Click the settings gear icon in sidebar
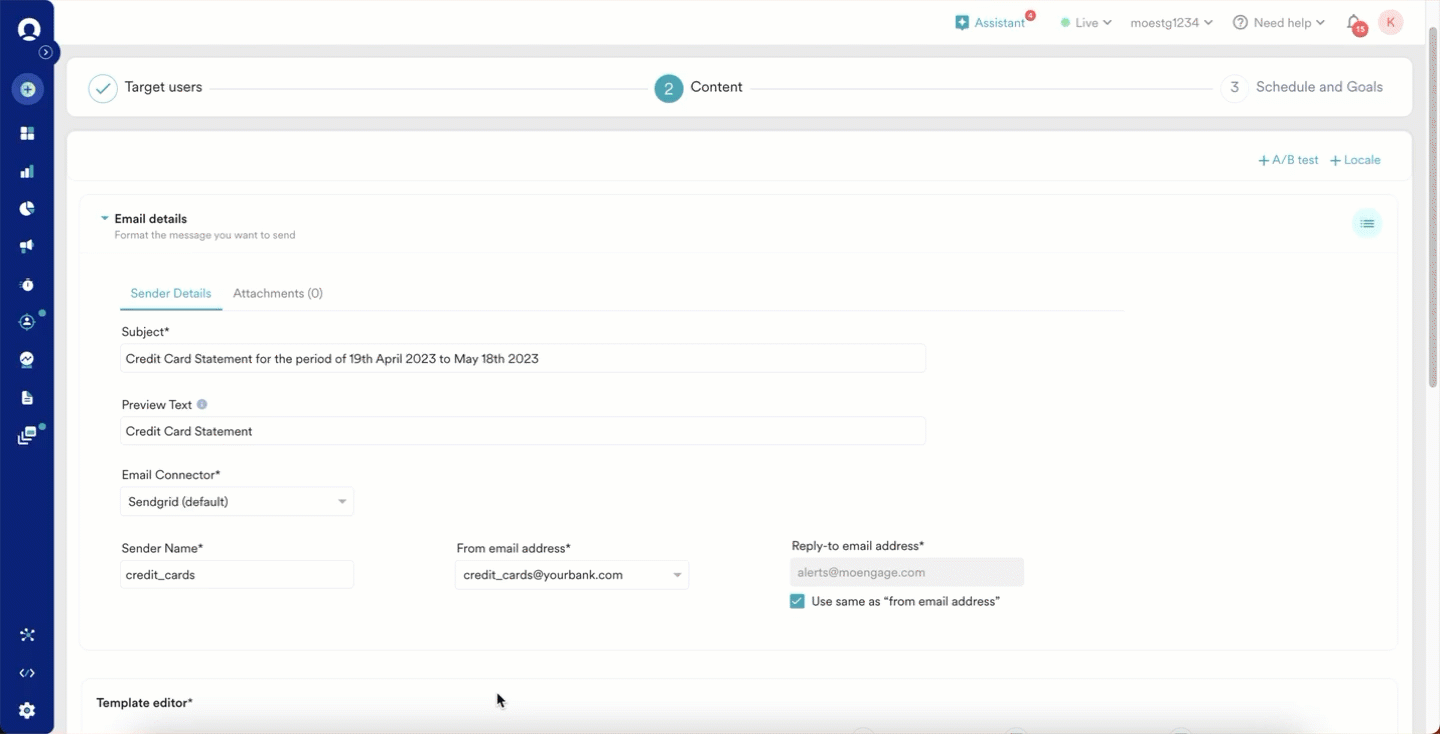1440x734 pixels. [x=27, y=711]
